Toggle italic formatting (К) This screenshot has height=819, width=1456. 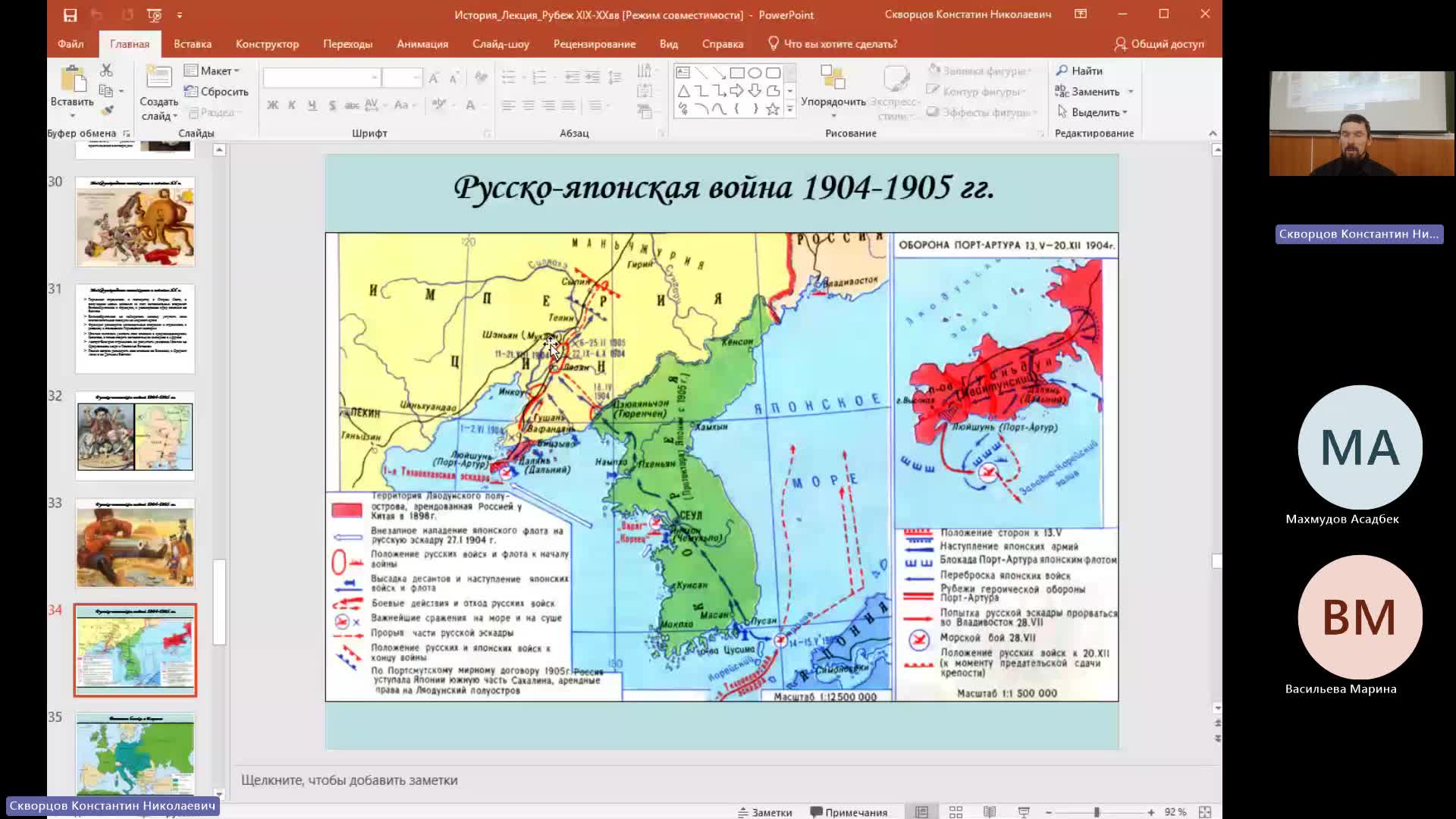tap(292, 105)
